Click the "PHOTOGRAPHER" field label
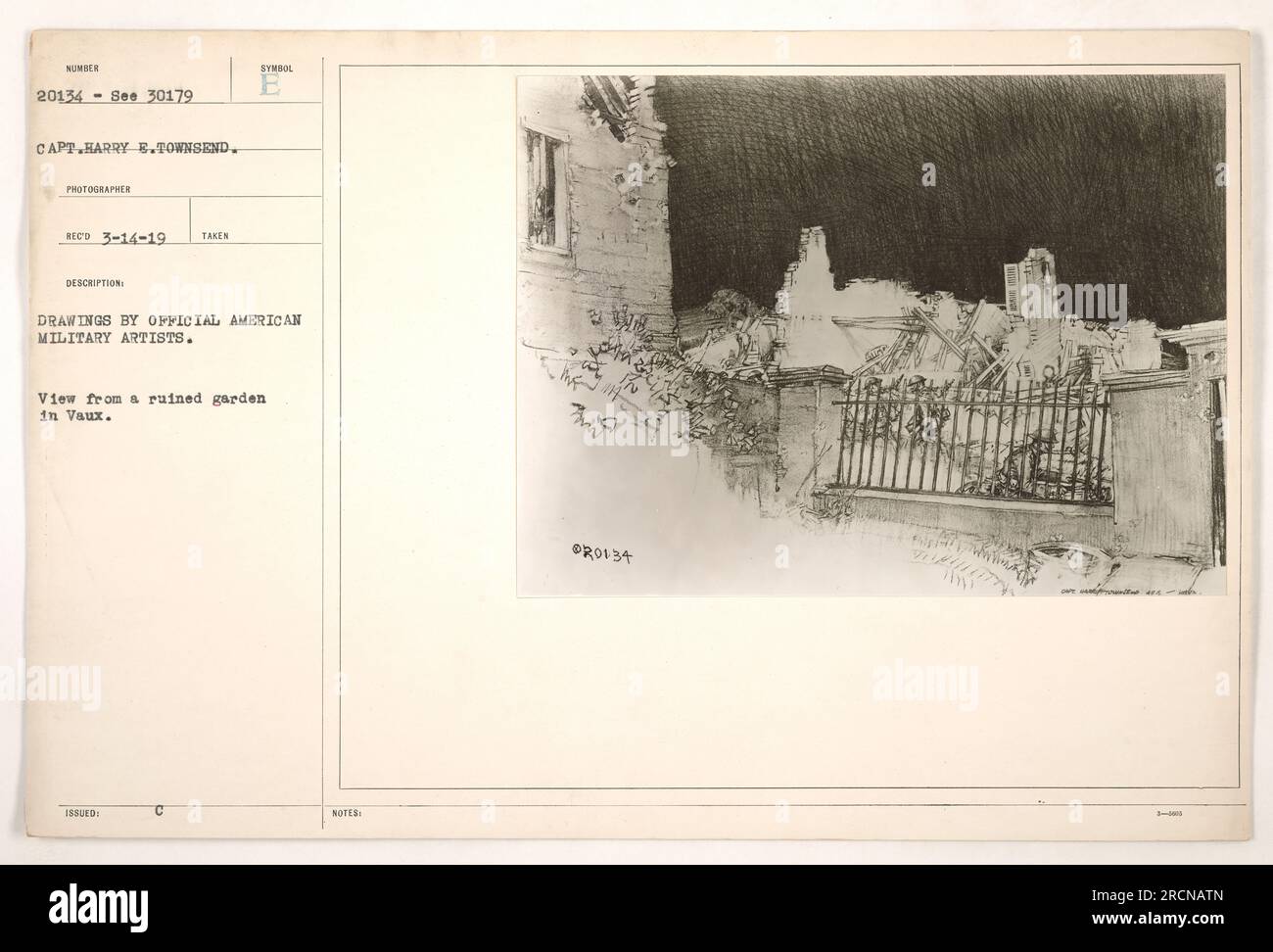Image resolution: width=1273 pixels, height=952 pixels. [98, 189]
